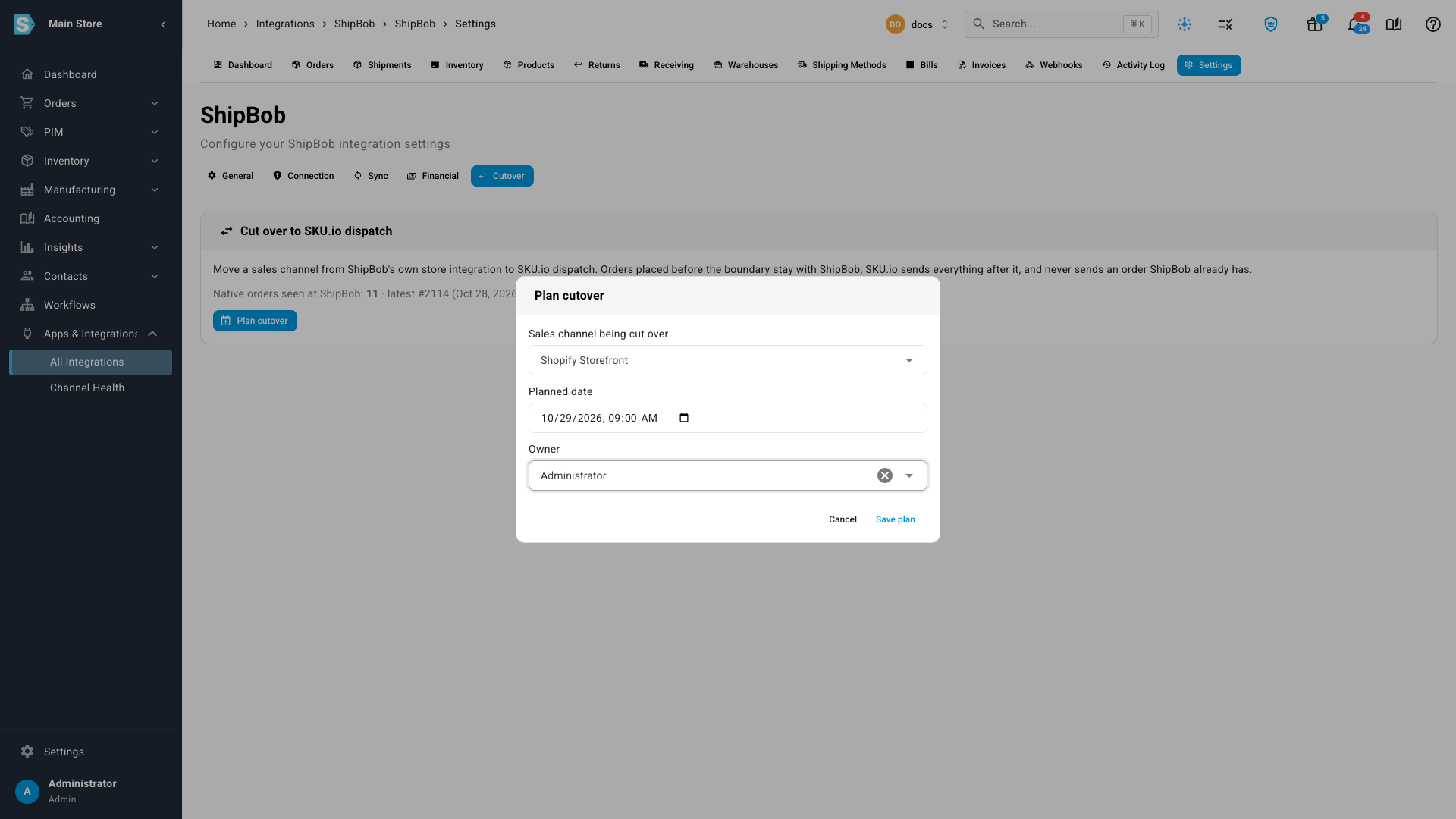The image size is (1456, 819).
Task: Expand the PIM sidebar section
Action: (x=155, y=132)
